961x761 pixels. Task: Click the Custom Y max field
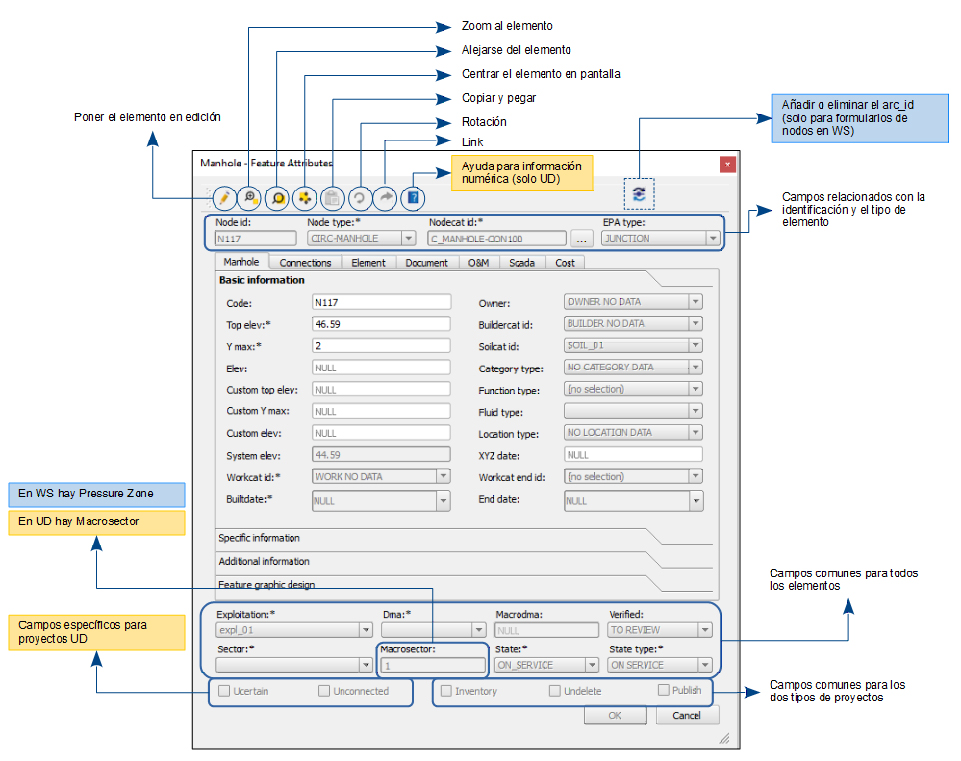click(381, 411)
